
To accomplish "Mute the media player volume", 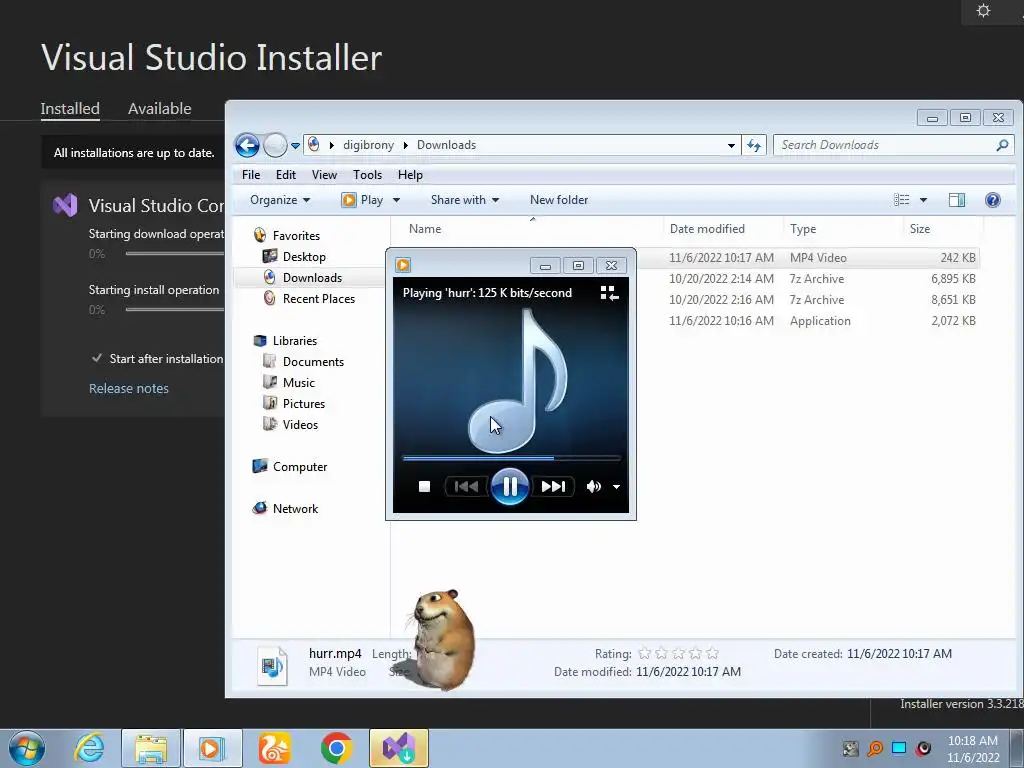I will 594,487.
